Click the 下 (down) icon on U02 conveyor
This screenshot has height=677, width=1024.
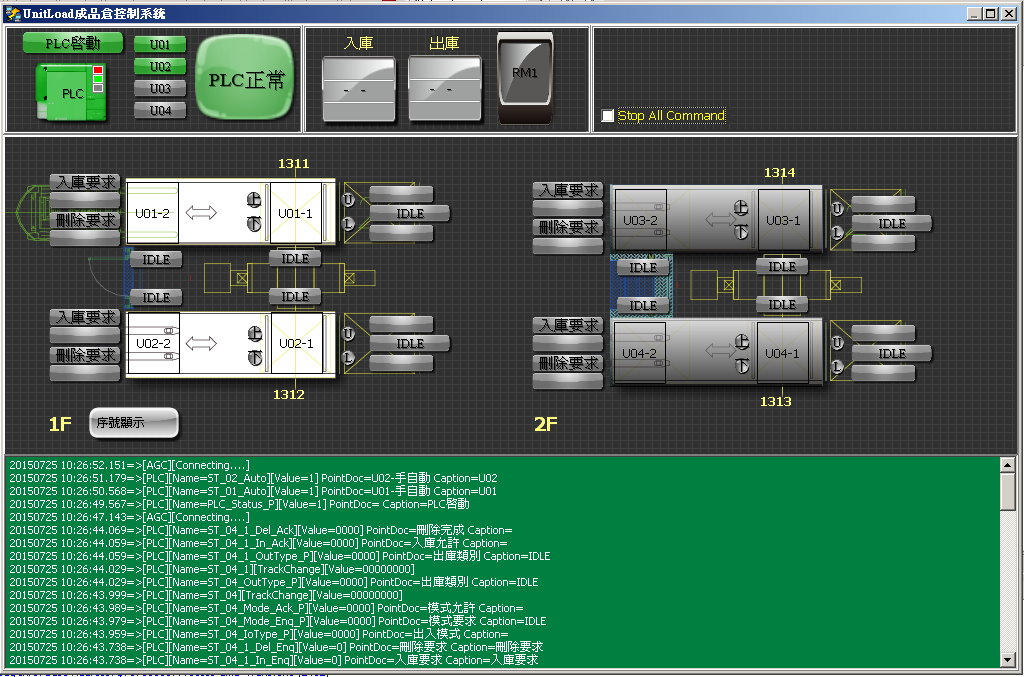click(254, 357)
